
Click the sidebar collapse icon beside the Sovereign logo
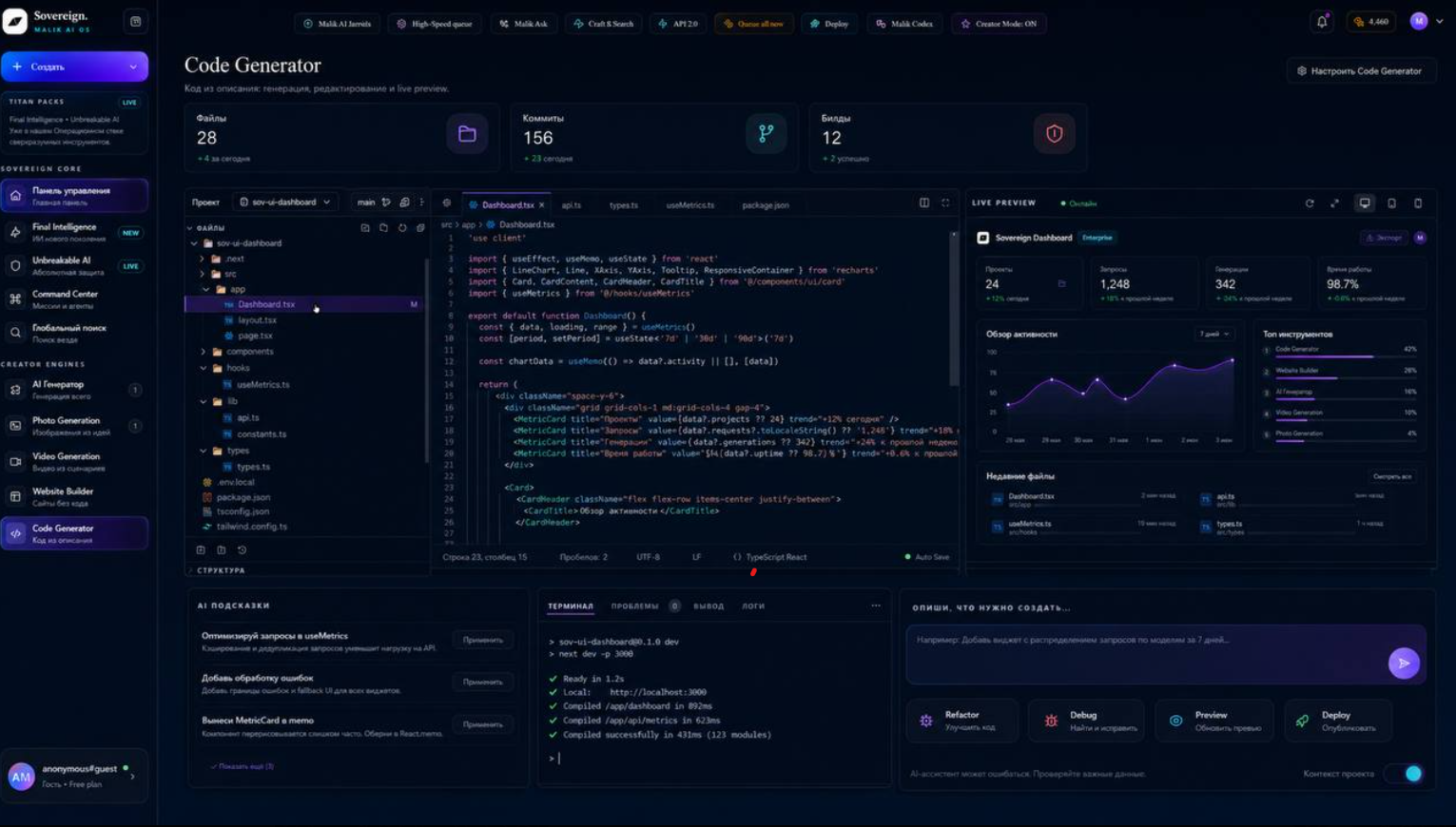coord(136,21)
